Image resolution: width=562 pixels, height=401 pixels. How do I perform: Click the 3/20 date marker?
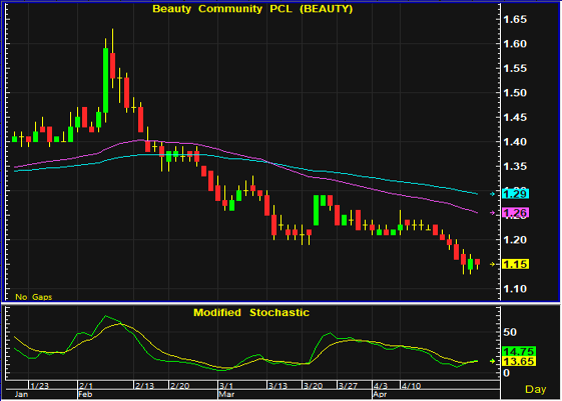pyautogui.click(x=313, y=386)
